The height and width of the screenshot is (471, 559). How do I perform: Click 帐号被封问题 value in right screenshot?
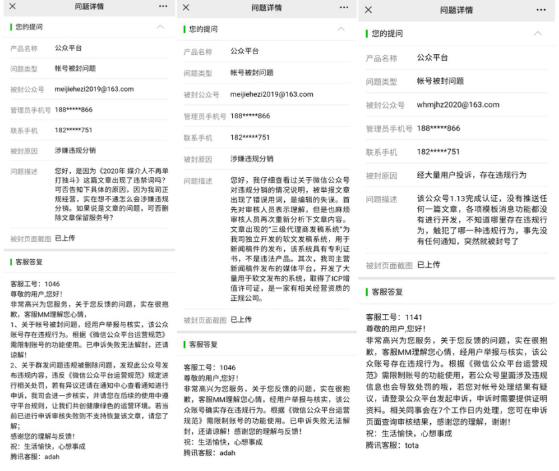(x=440, y=81)
